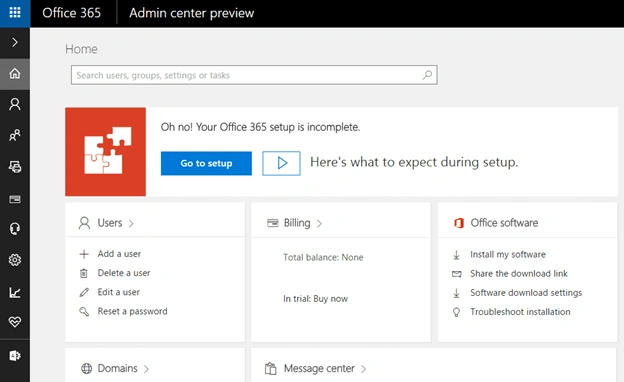Expand the Billing card chevron
The image size is (624, 382).
click(319, 224)
